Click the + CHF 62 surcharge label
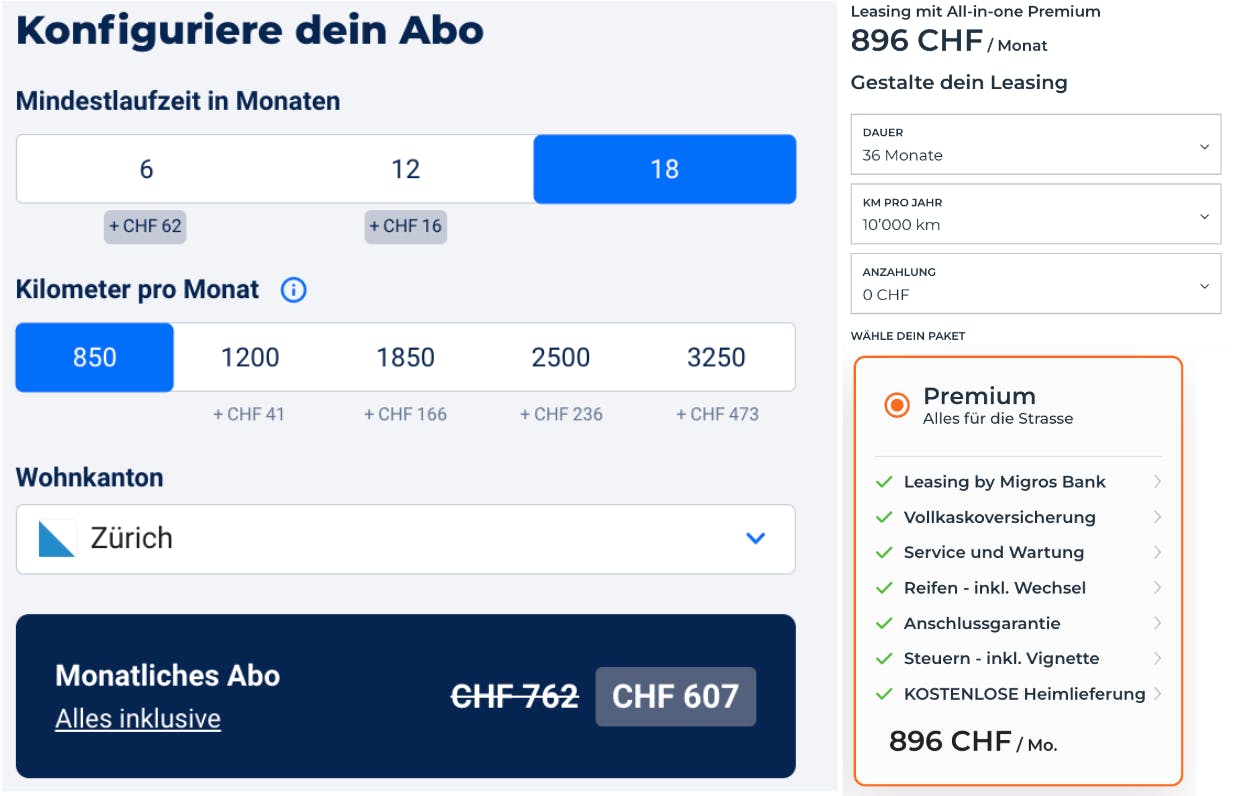The image size is (1238, 796). coord(144,227)
